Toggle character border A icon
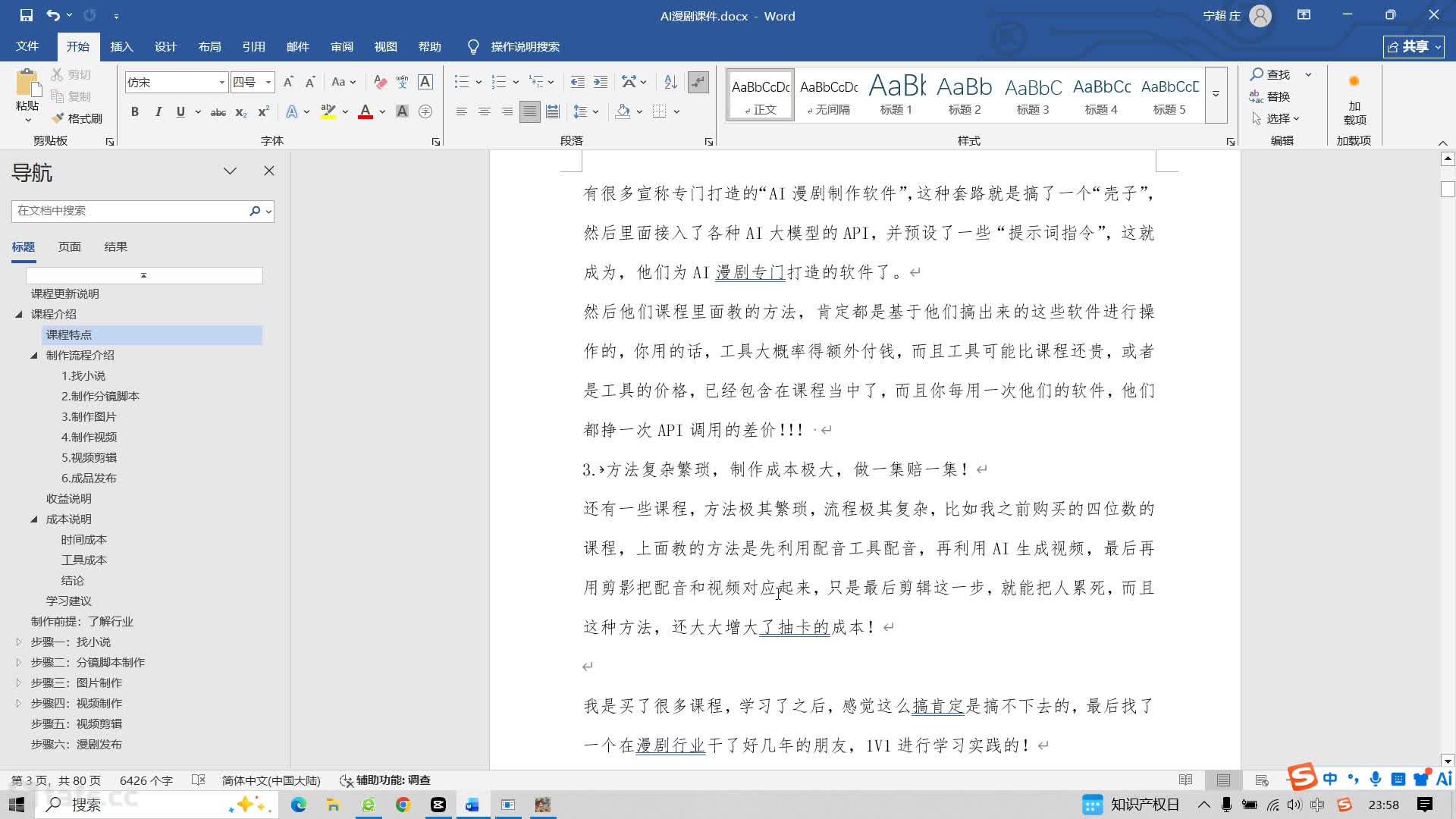This screenshot has width=1456, height=819. (x=425, y=82)
